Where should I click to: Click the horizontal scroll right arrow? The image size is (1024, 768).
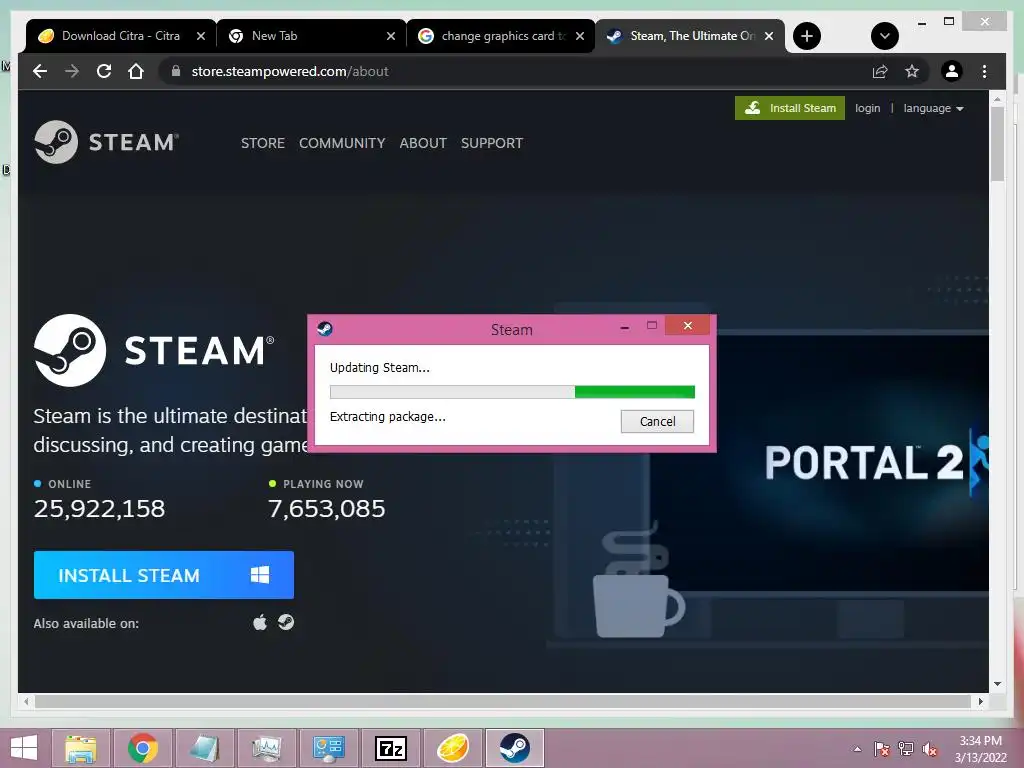click(x=980, y=701)
